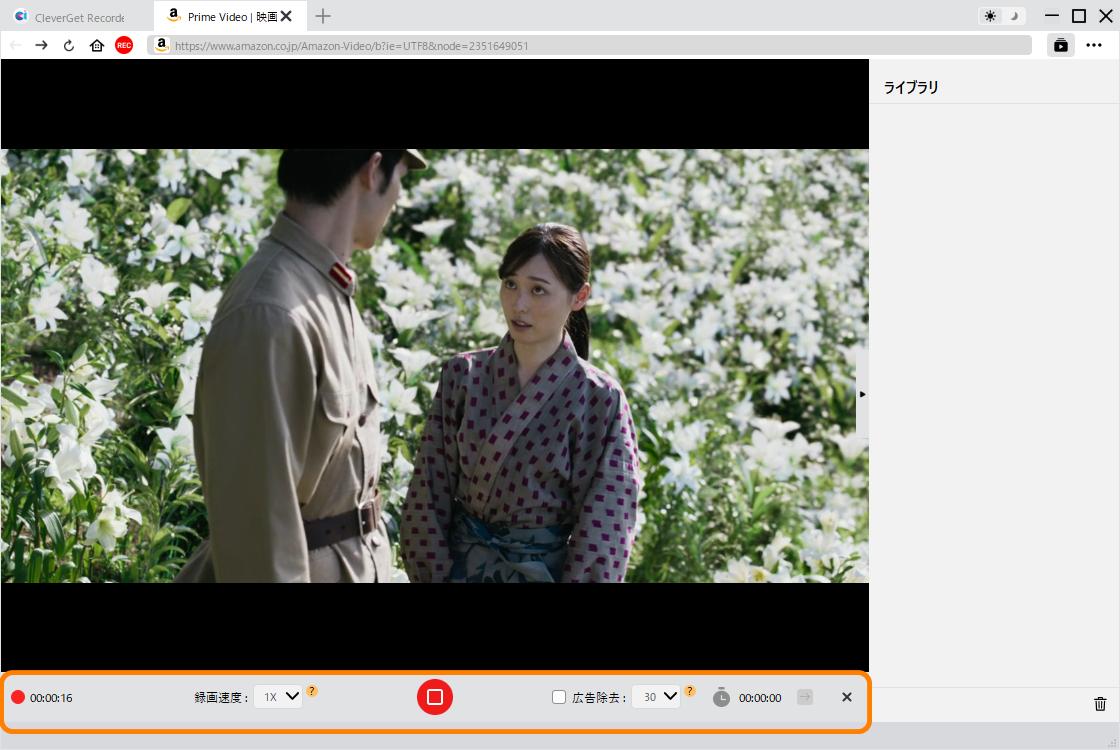Open the ad removal 30 dropdown
1120x750 pixels.
[x=656, y=696]
